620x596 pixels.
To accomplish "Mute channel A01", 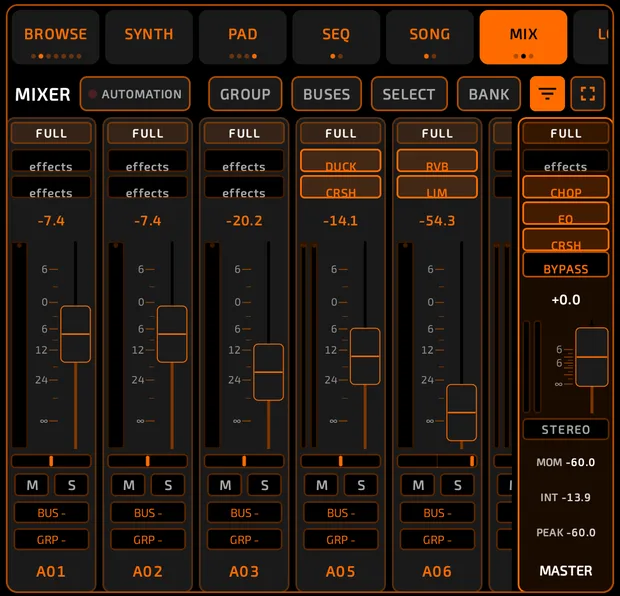I will [x=32, y=485].
